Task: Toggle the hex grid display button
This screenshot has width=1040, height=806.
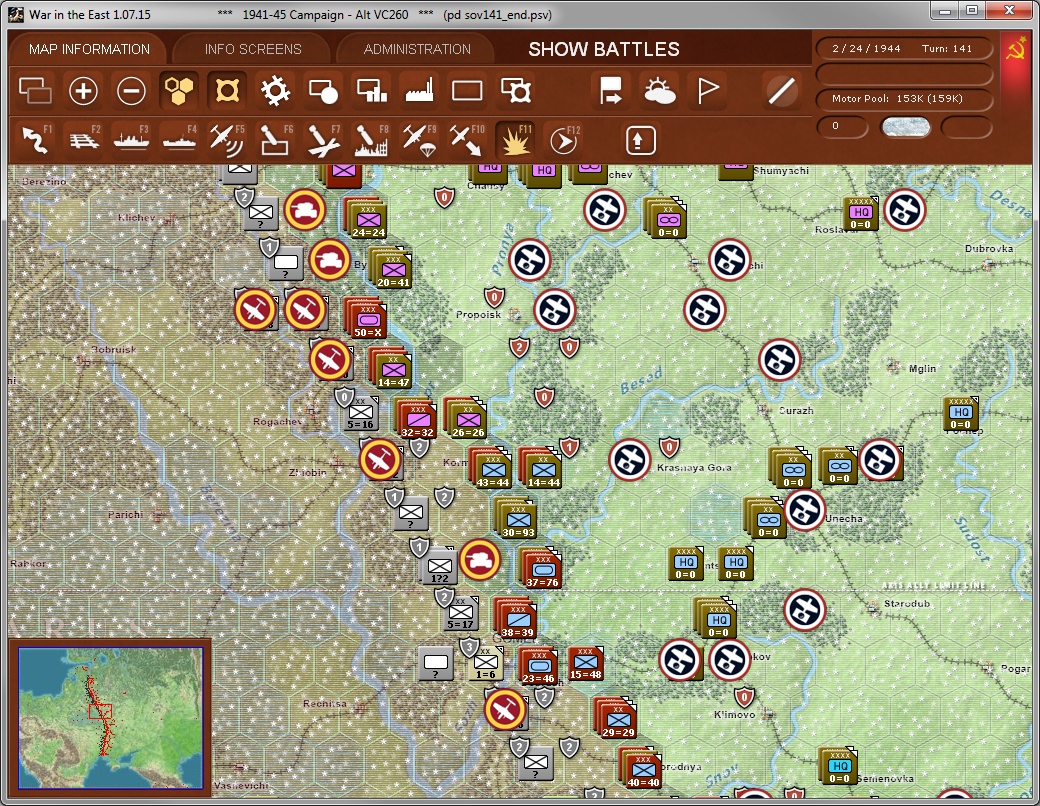Action: 179,91
